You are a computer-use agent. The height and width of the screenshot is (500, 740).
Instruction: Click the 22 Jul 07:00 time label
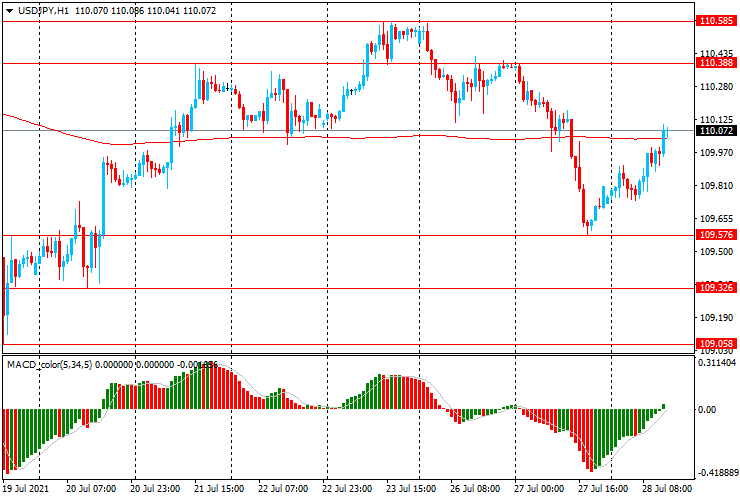pos(283,489)
